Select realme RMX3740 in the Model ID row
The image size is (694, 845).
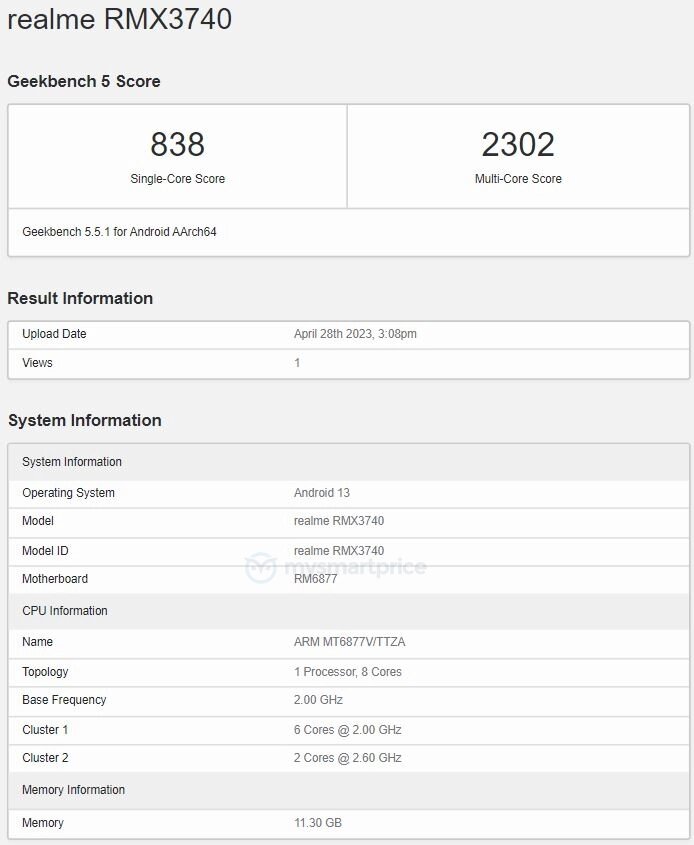coord(339,551)
